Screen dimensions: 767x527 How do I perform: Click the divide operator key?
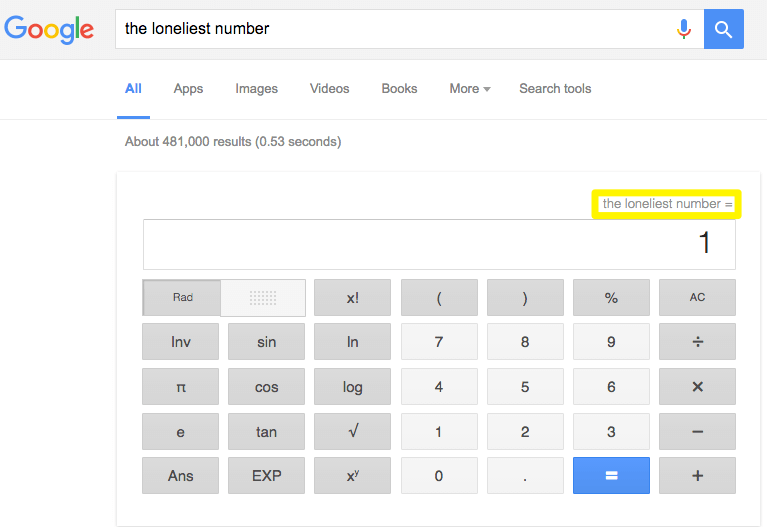pyautogui.click(x=697, y=342)
